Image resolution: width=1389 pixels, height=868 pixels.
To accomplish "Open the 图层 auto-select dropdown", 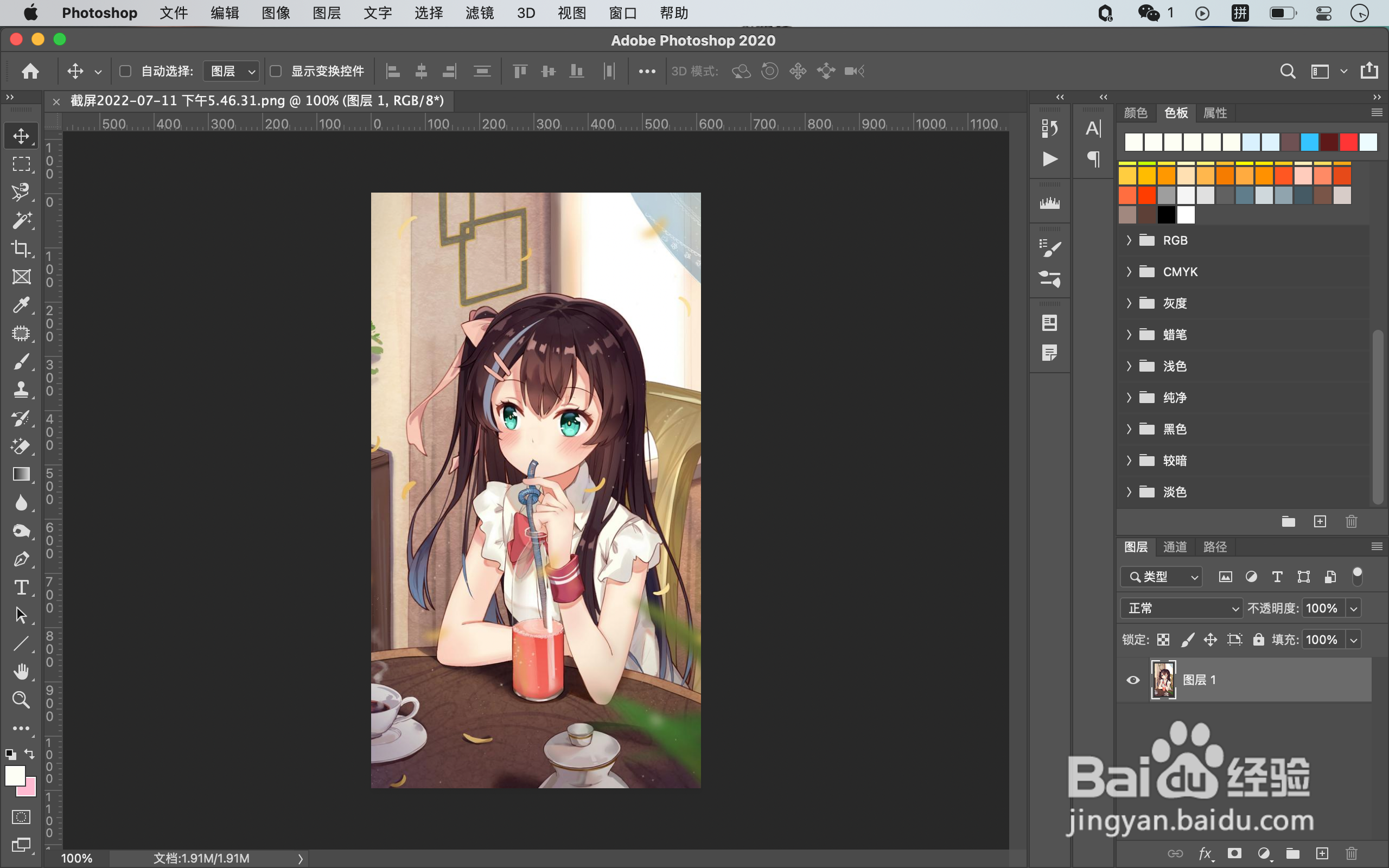I will tap(231, 71).
